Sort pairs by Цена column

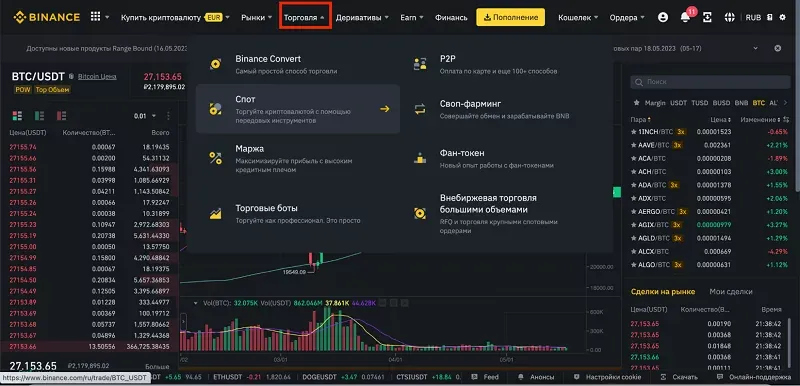pos(721,119)
